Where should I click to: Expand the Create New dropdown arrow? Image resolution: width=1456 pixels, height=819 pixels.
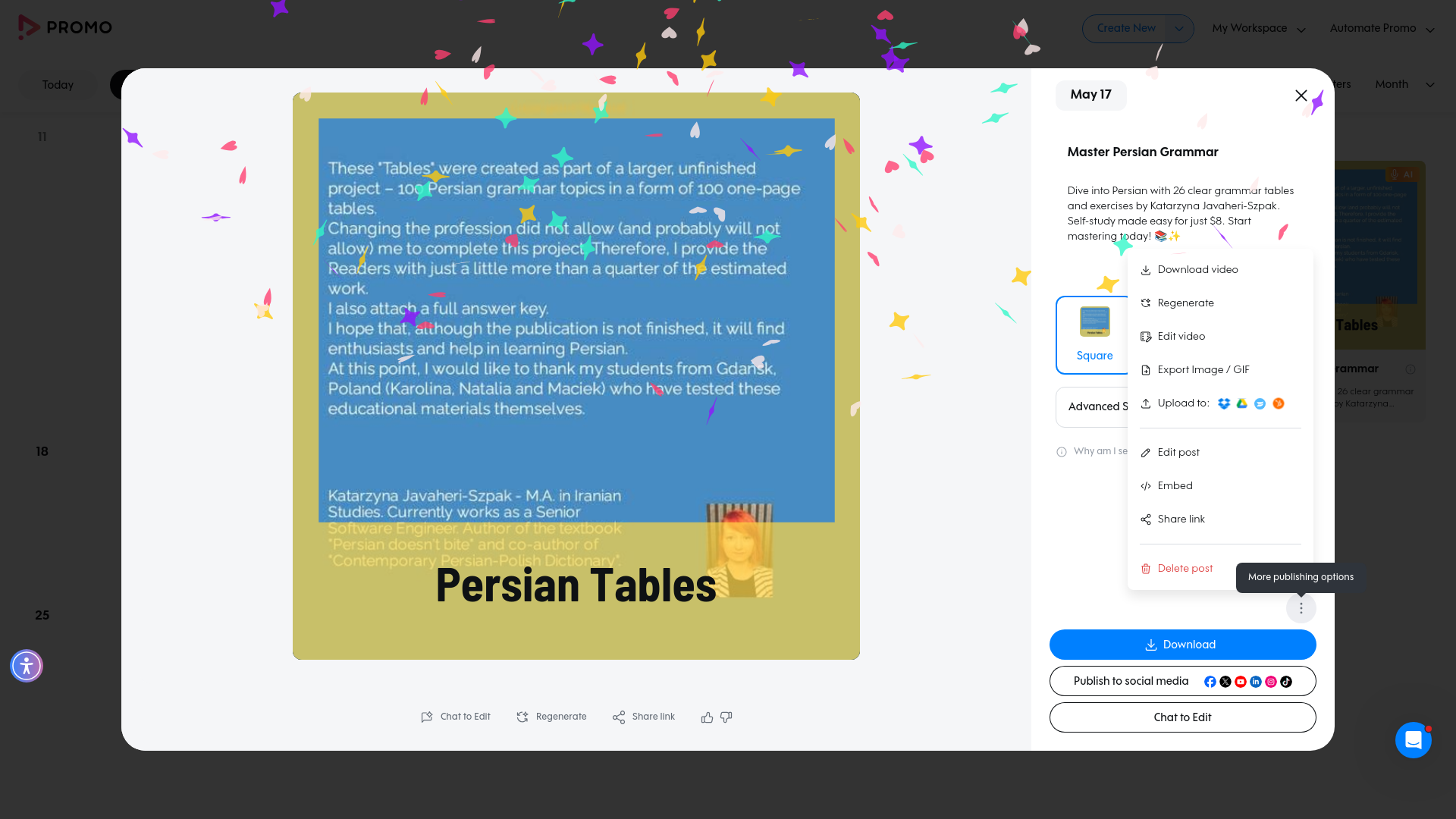pos(1178,29)
